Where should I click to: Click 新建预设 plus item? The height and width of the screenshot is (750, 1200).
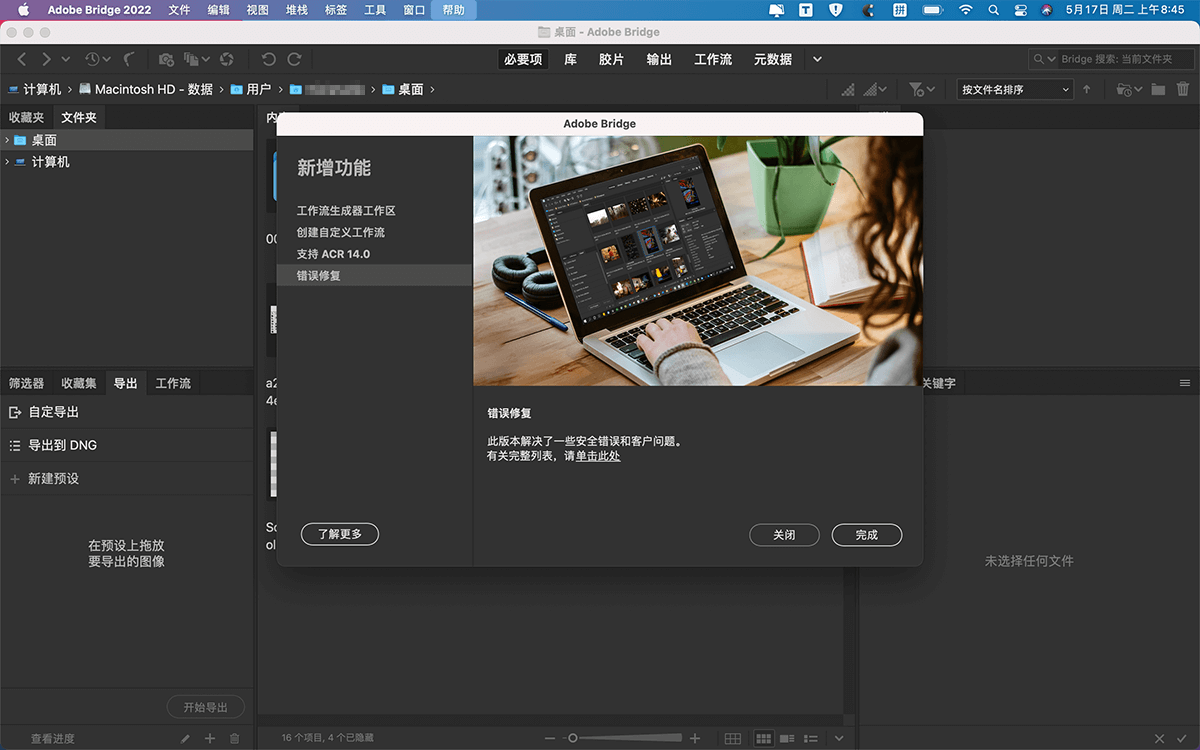pos(127,478)
